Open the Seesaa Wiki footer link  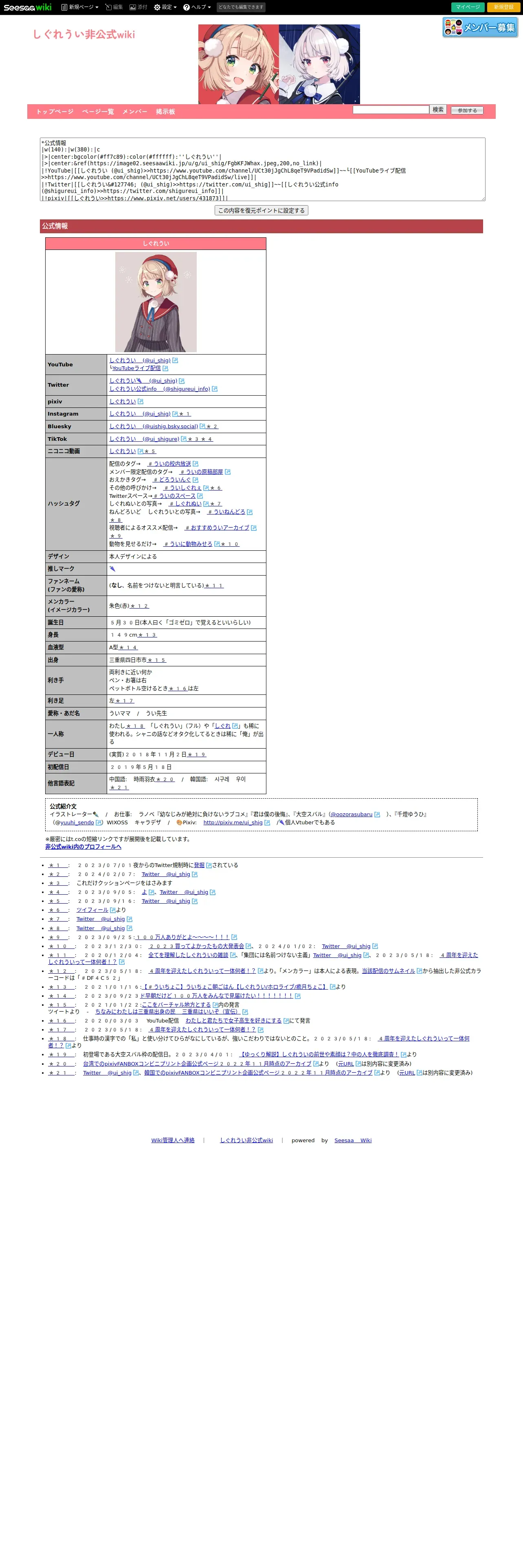tap(352, 1141)
